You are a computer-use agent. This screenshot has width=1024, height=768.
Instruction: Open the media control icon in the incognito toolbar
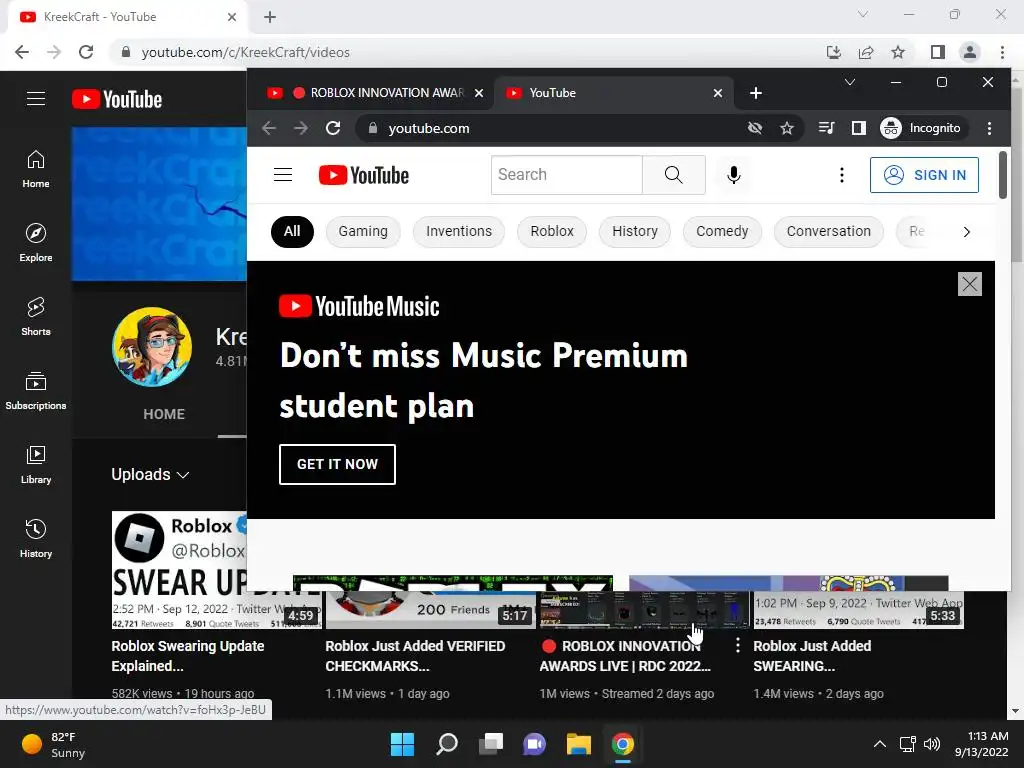pos(826,128)
